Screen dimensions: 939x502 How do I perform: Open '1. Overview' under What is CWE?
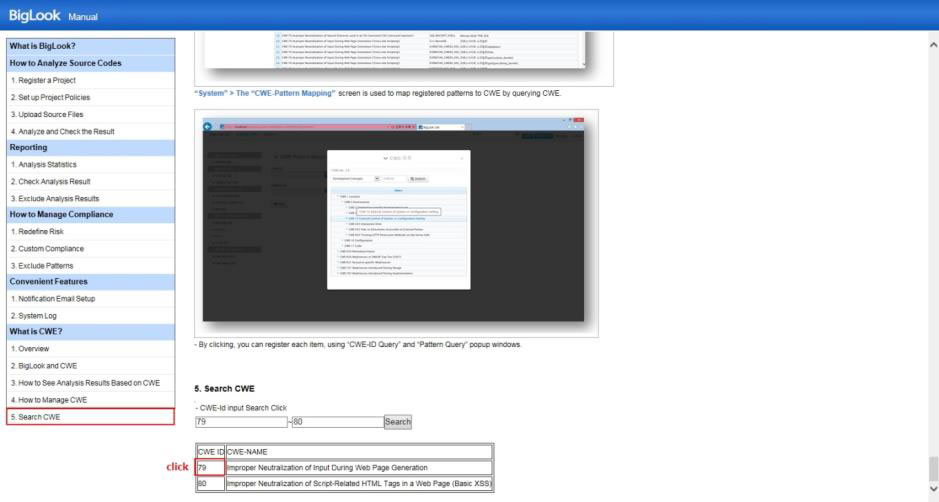click(x=90, y=349)
